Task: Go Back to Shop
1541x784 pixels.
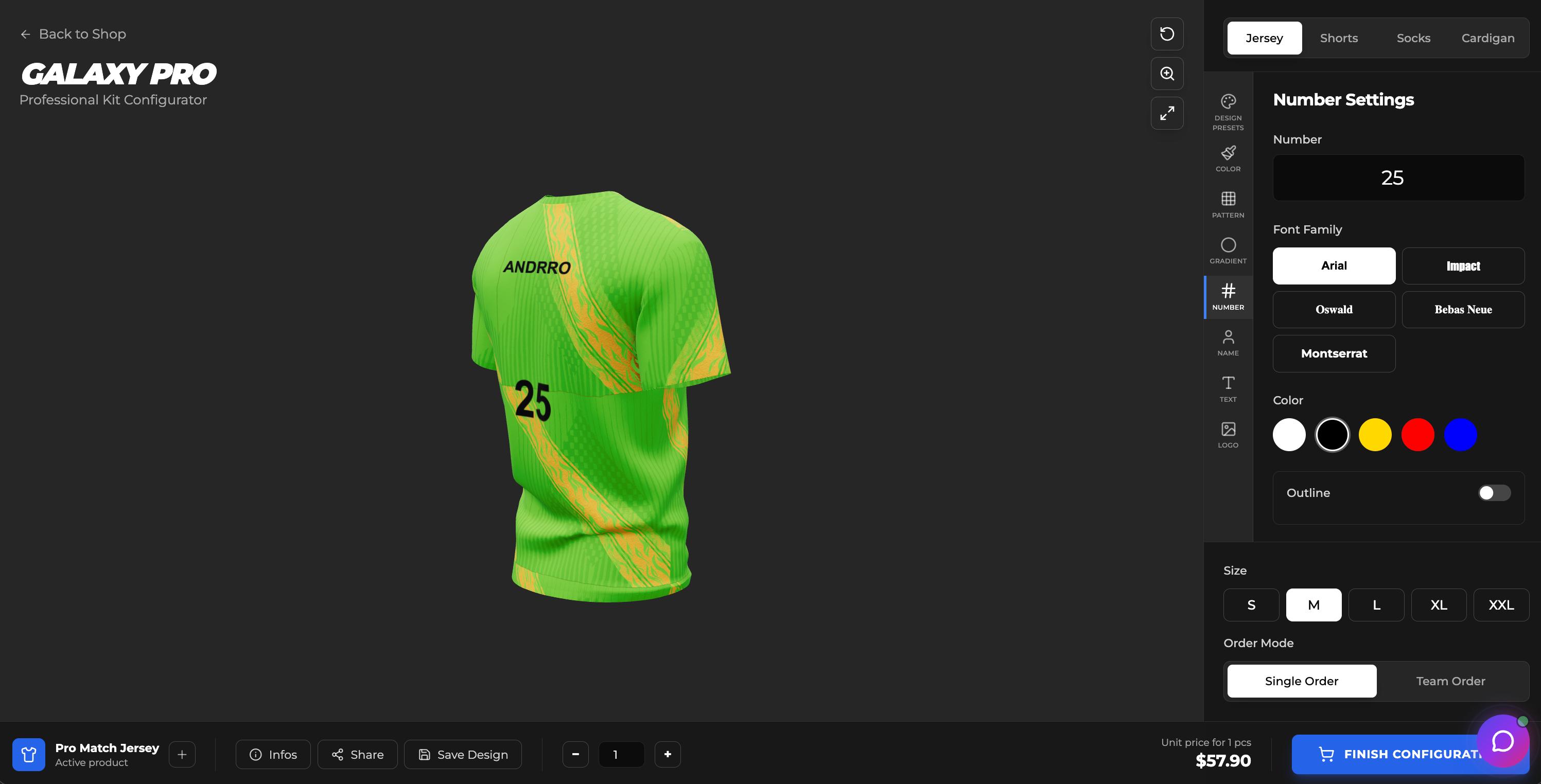Action: click(x=73, y=34)
